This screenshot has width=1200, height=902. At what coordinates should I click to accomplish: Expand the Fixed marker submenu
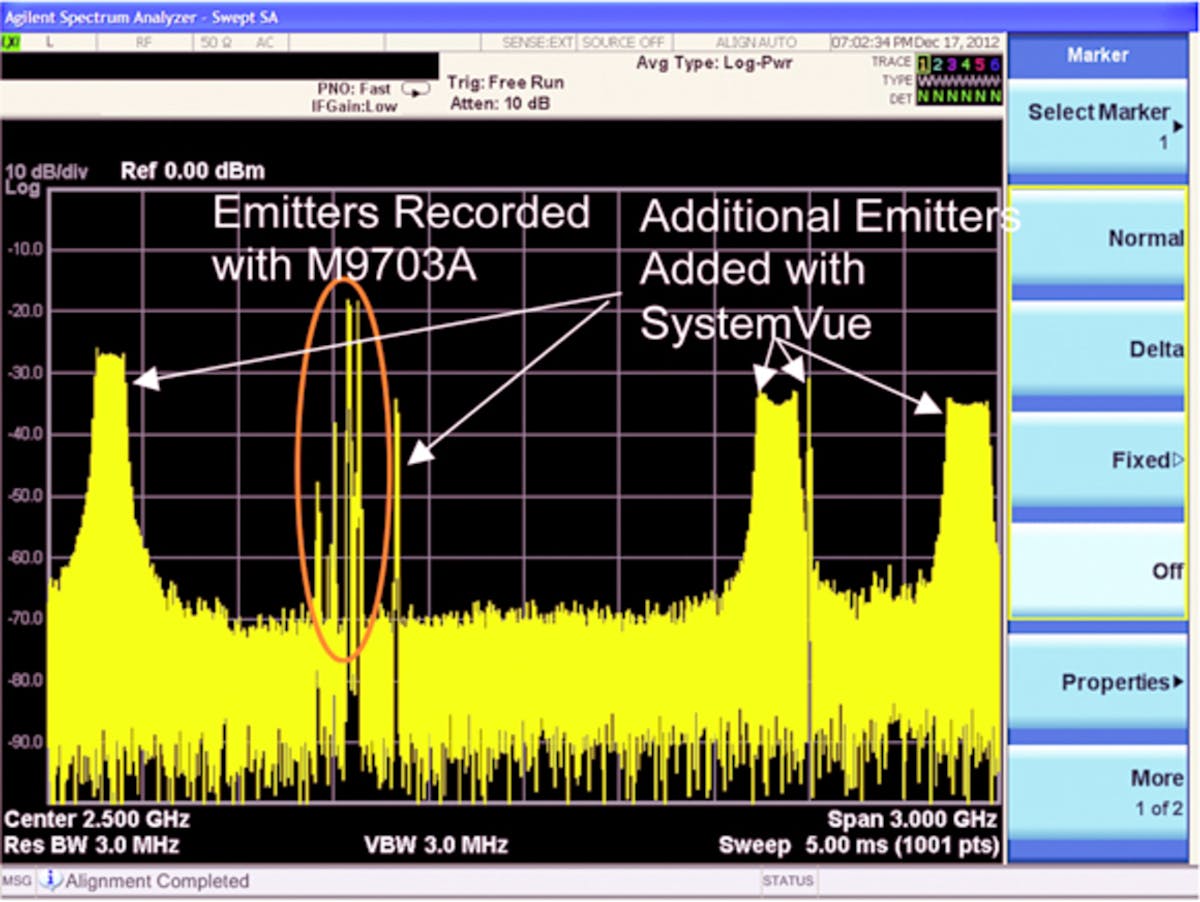[x=1097, y=459]
